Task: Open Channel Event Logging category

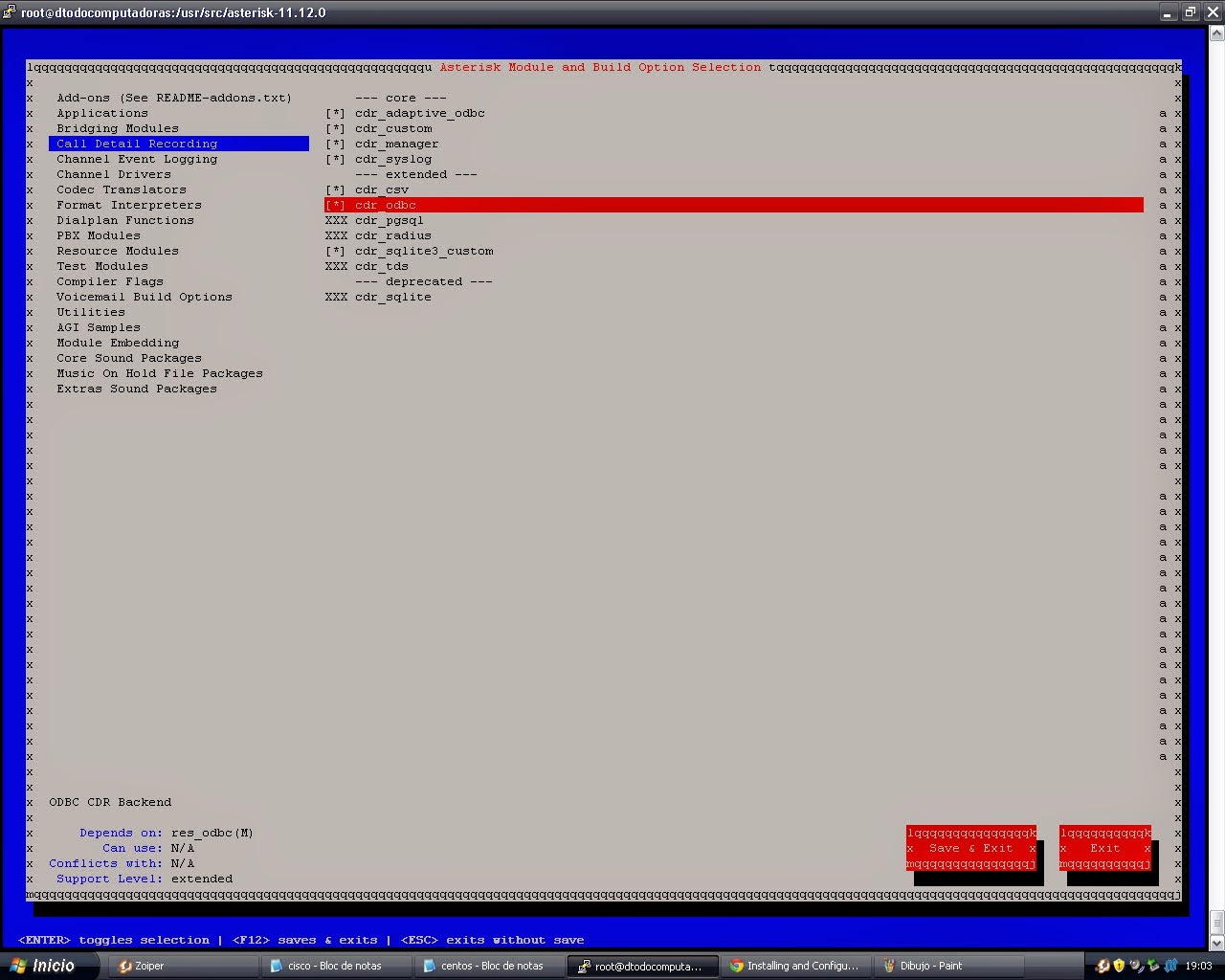Action: 137,159
